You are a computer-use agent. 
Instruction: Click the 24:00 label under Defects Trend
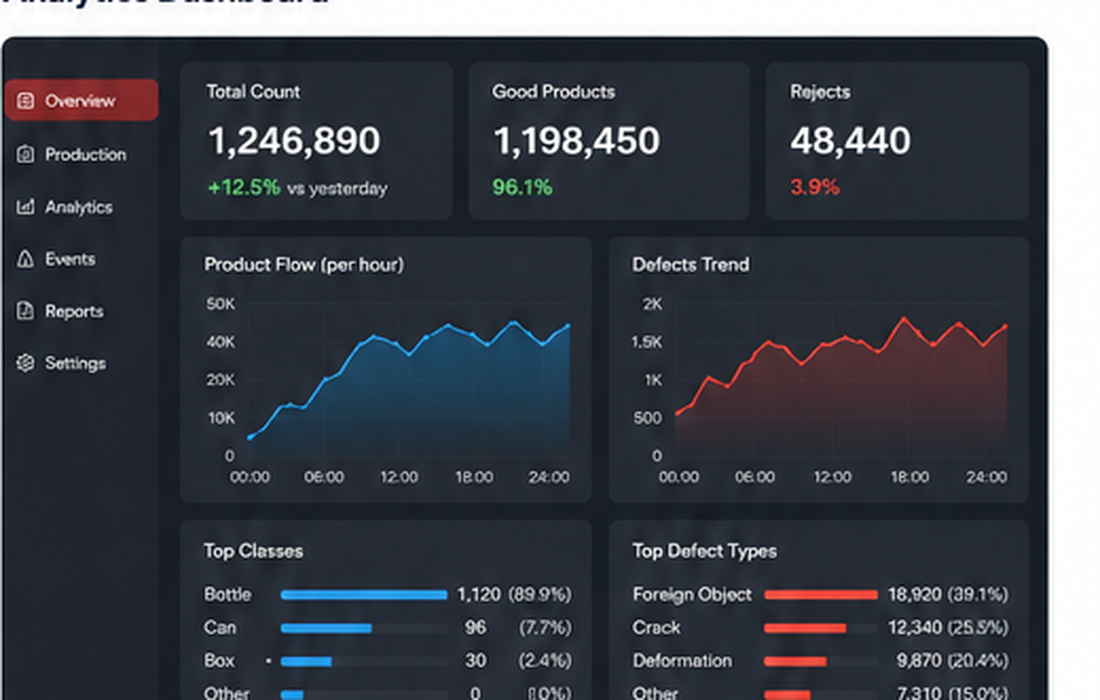click(986, 478)
